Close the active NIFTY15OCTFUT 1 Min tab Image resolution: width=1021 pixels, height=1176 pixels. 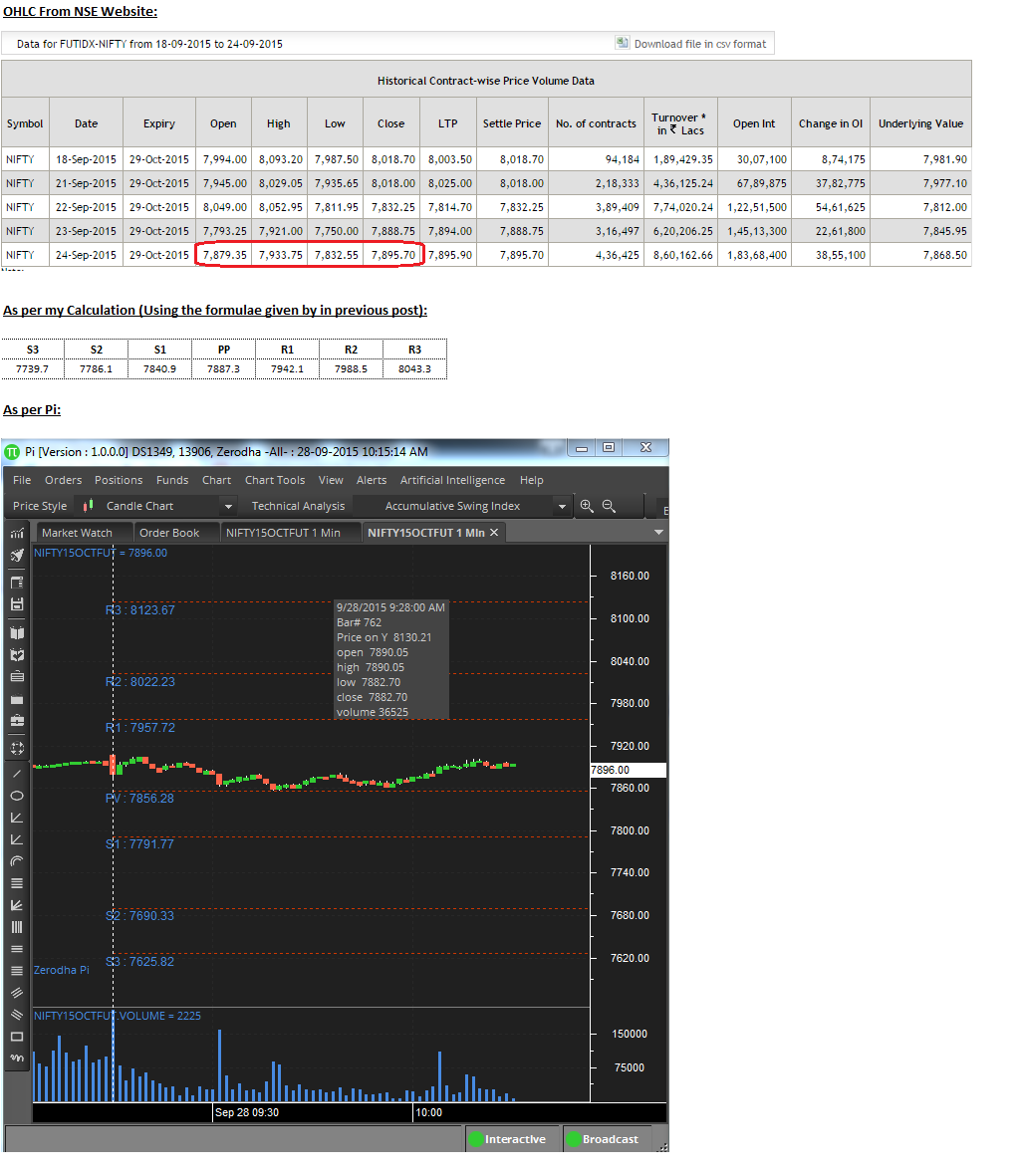pos(494,533)
